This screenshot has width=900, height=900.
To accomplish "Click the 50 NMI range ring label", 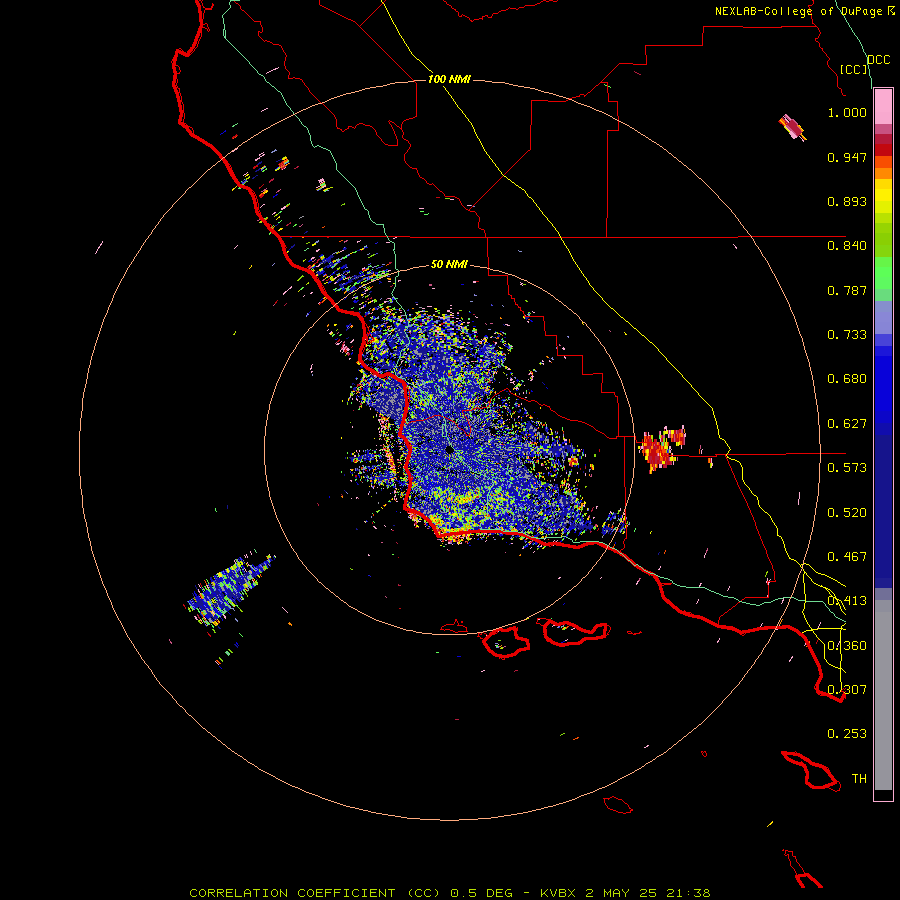I will point(449,264).
